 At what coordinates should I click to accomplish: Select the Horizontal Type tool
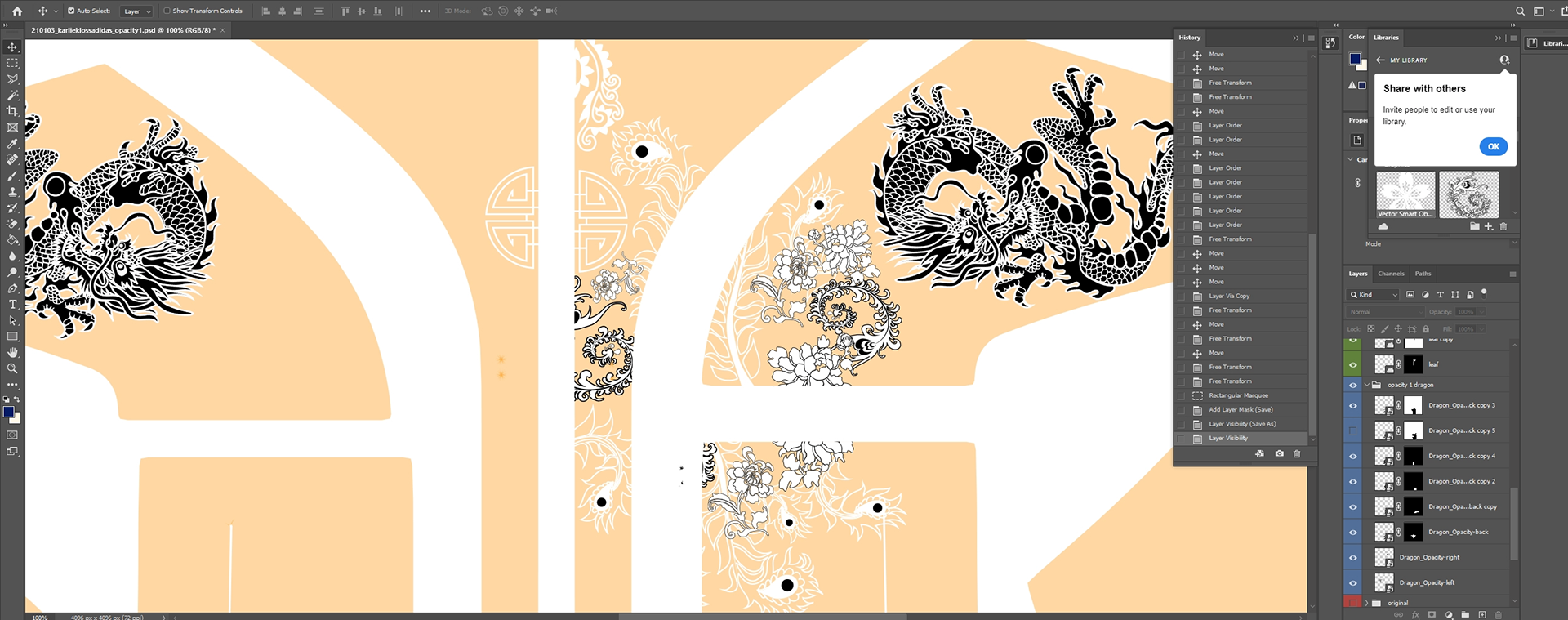(12, 305)
